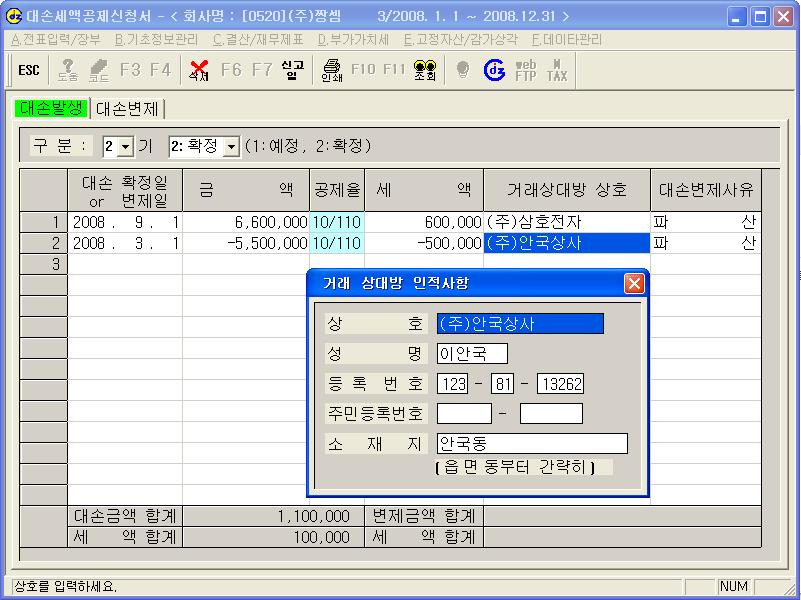This screenshot has height=600, width=801.
Task: Click the registration number field 81
Action: point(502,383)
